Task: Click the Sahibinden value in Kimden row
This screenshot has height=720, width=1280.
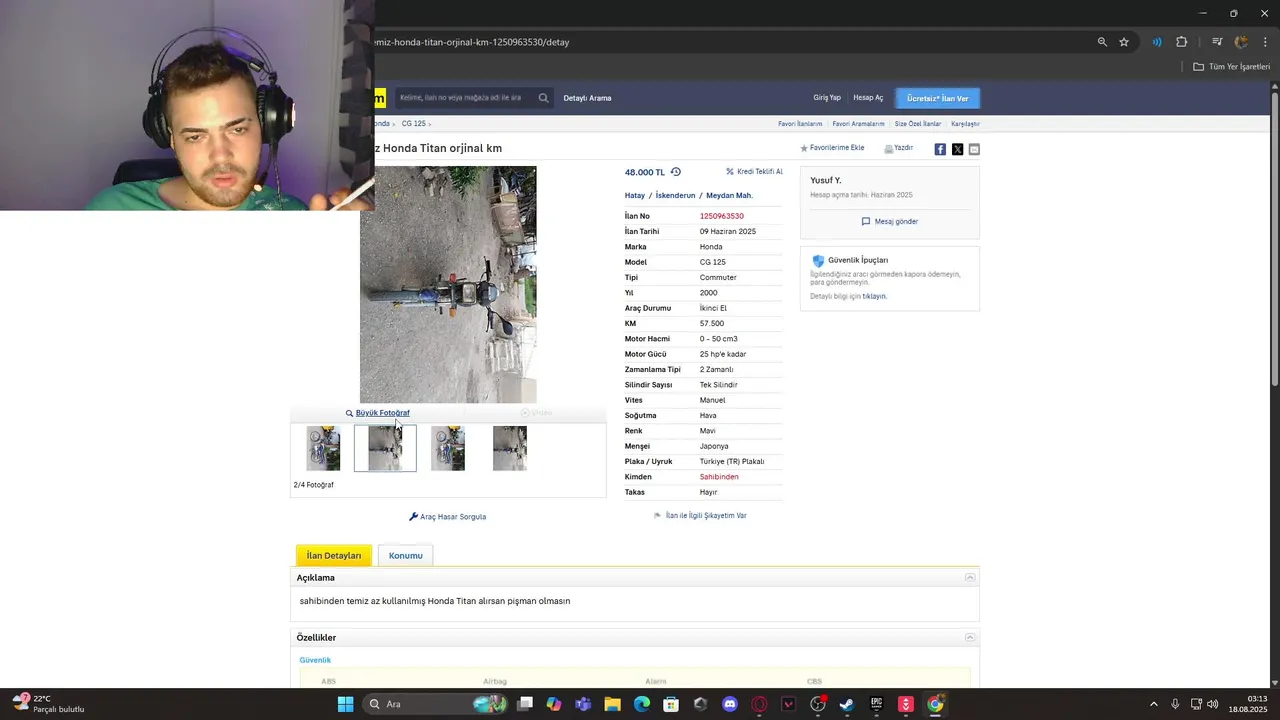Action: pos(719,477)
